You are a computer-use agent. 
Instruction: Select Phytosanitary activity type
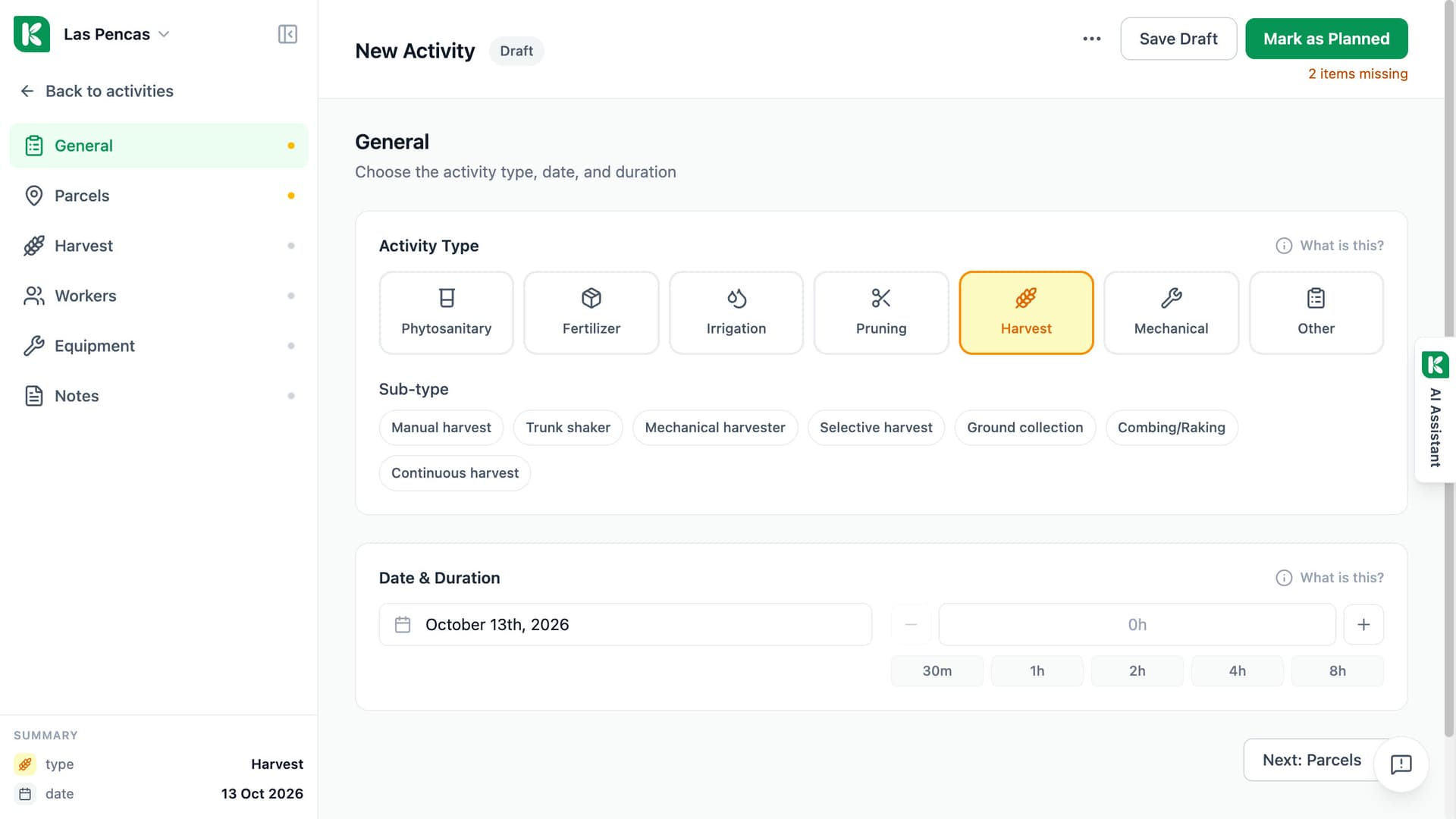pos(447,312)
